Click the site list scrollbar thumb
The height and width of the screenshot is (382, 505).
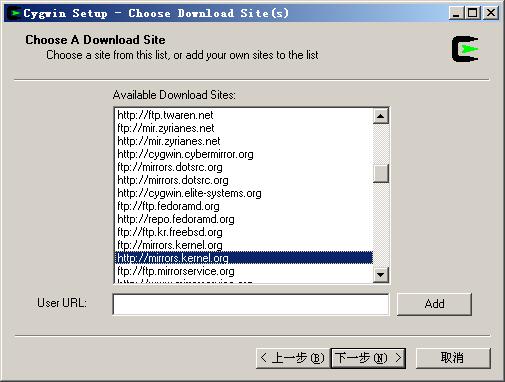tap(381, 173)
